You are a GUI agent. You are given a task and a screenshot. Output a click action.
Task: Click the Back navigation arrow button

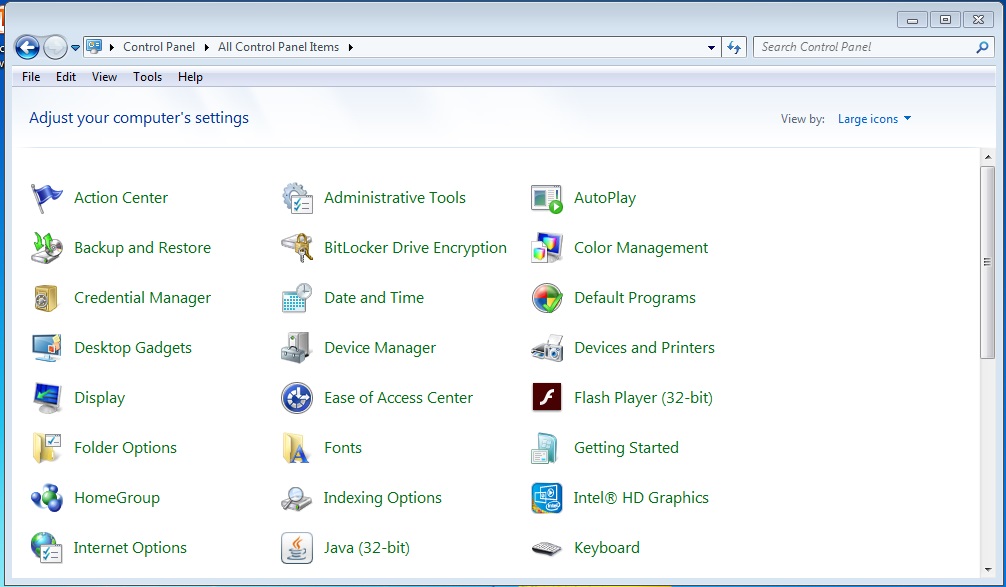27,47
